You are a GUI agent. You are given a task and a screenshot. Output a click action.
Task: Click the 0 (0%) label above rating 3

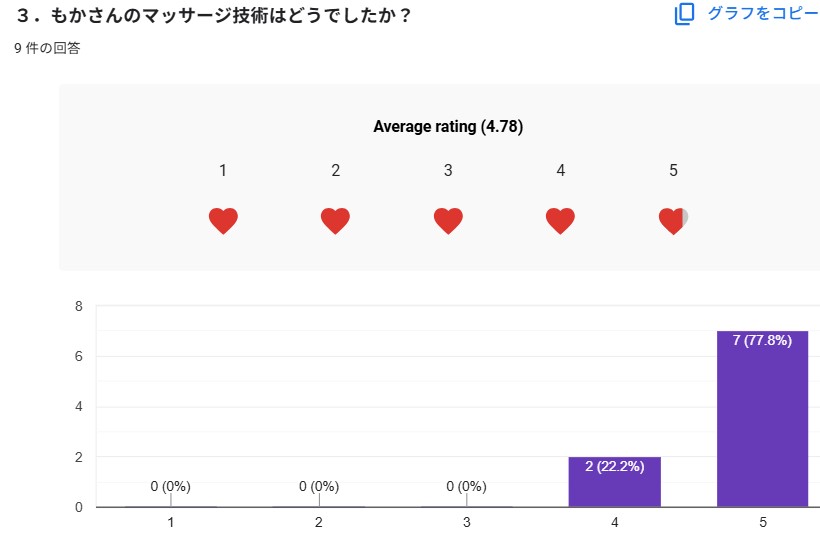[467, 487]
